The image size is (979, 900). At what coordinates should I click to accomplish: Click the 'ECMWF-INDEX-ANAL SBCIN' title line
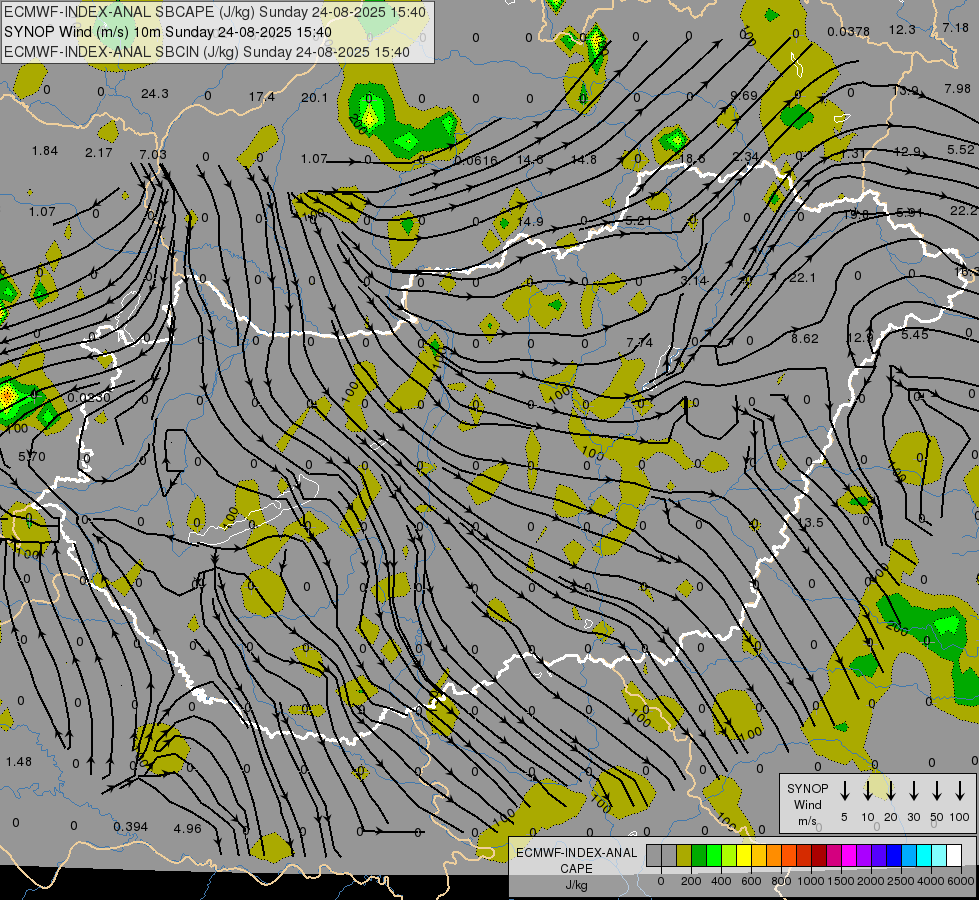(207, 52)
